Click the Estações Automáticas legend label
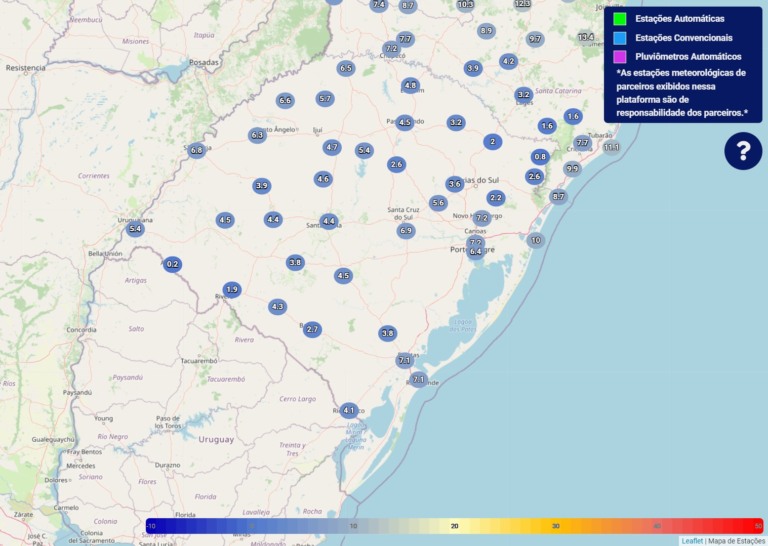768x546 pixels. point(680,19)
